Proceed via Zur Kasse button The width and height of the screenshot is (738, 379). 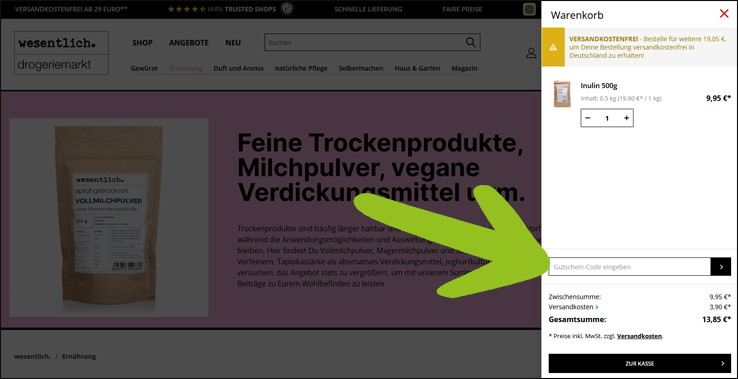(x=640, y=363)
